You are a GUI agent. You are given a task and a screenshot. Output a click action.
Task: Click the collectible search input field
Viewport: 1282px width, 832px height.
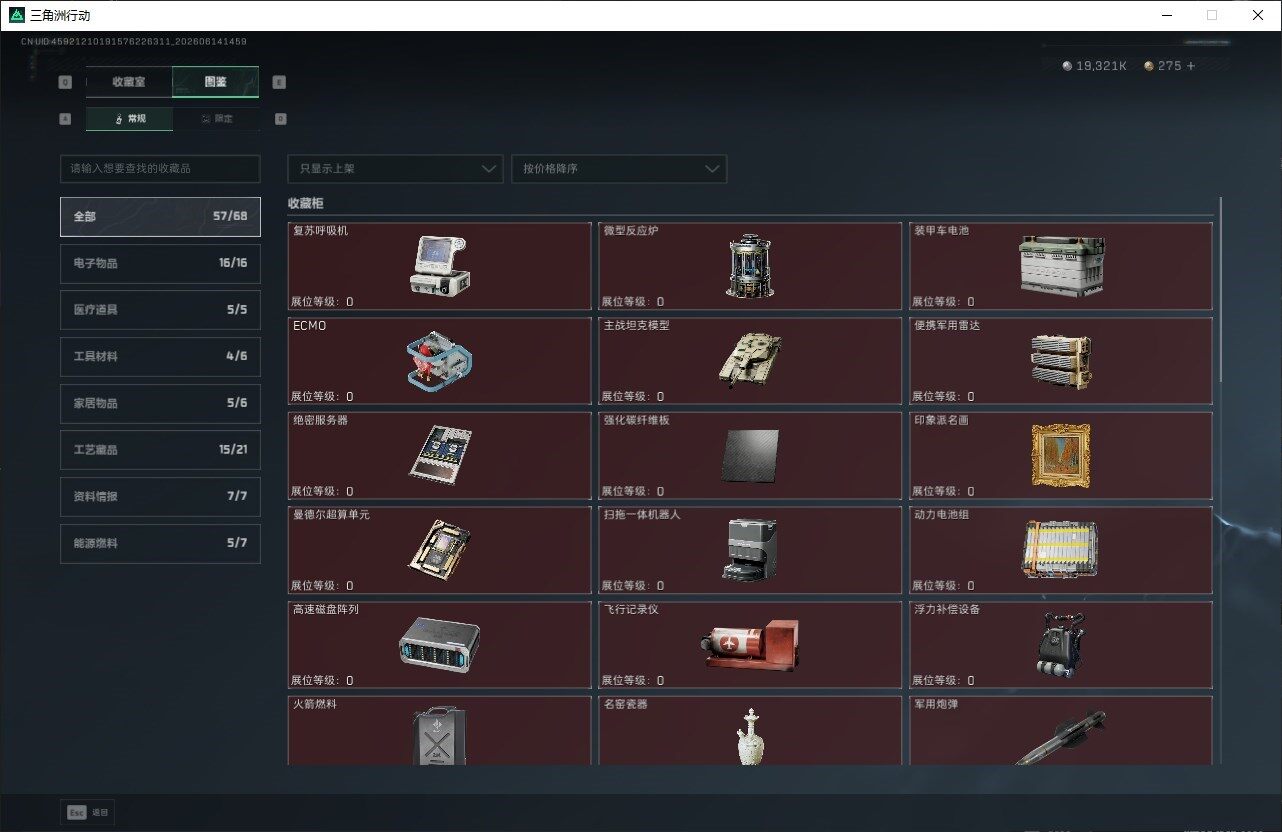(160, 169)
